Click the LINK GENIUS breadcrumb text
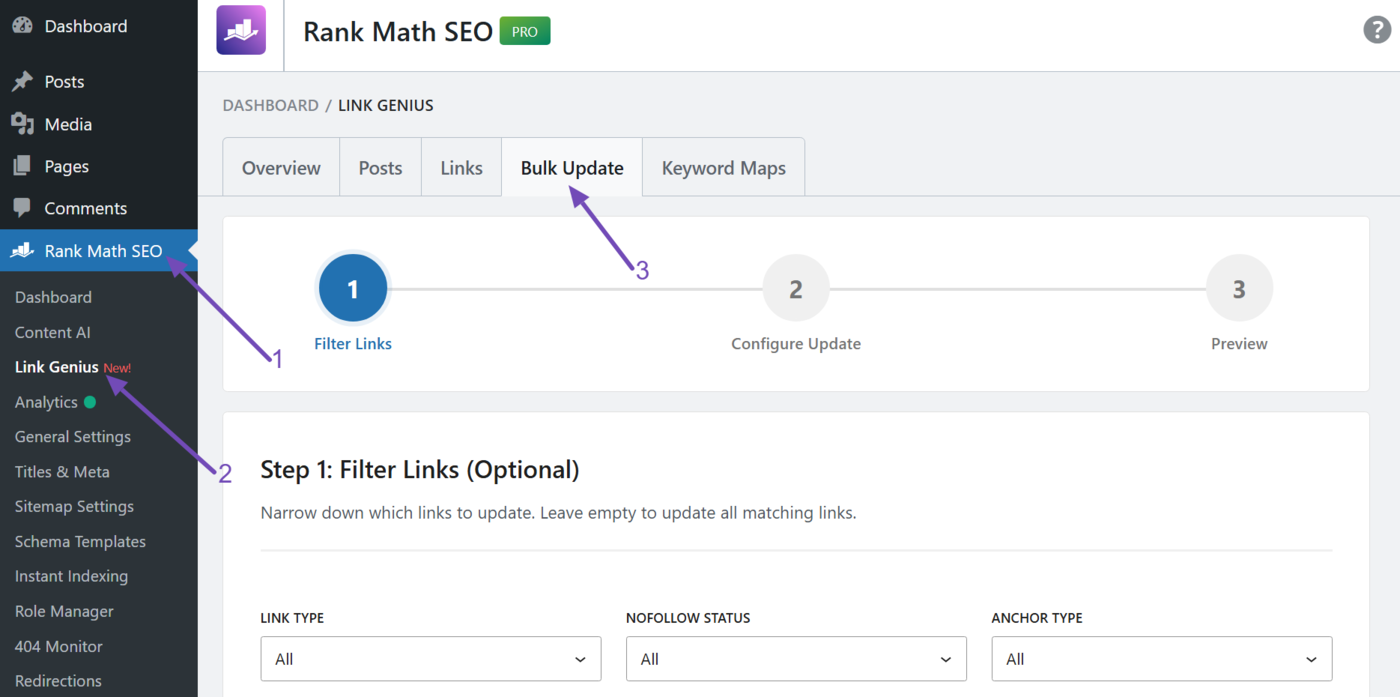Image resolution: width=1400 pixels, height=697 pixels. pos(386,105)
